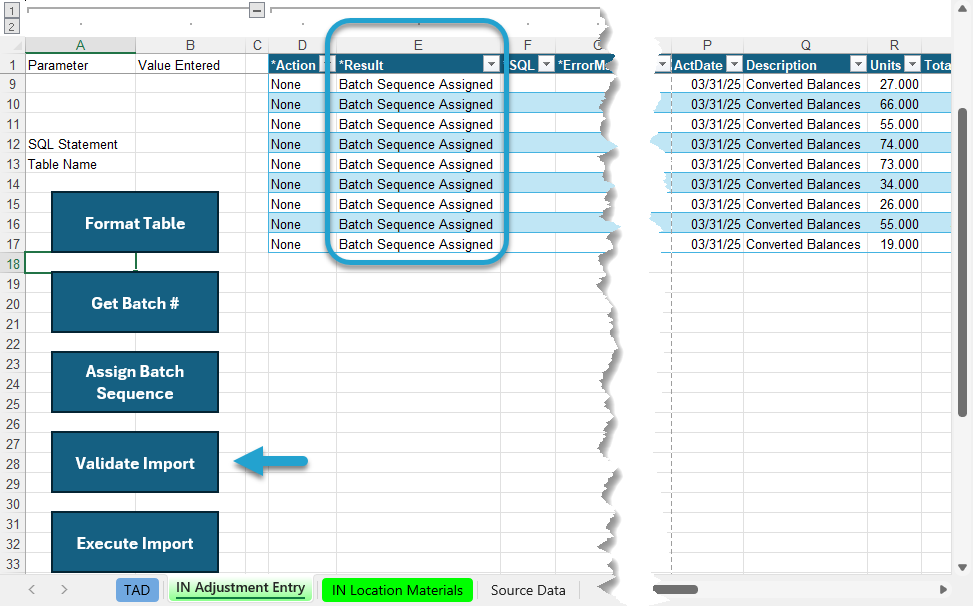Image resolution: width=973 pixels, height=606 pixels.
Task: Collapse the column group with minus button
Action: pyautogui.click(x=257, y=10)
